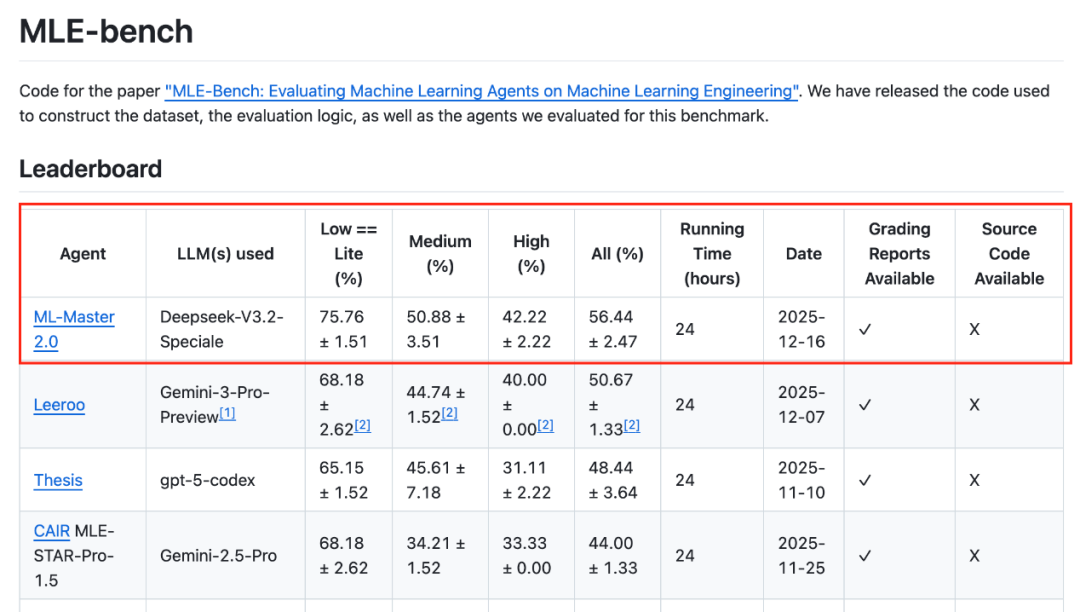Viewport: 1080px width, 612px height.
Task: Open footnote [1] beside Gemini-3-Pro-Preview
Action: click(x=228, y=414)
